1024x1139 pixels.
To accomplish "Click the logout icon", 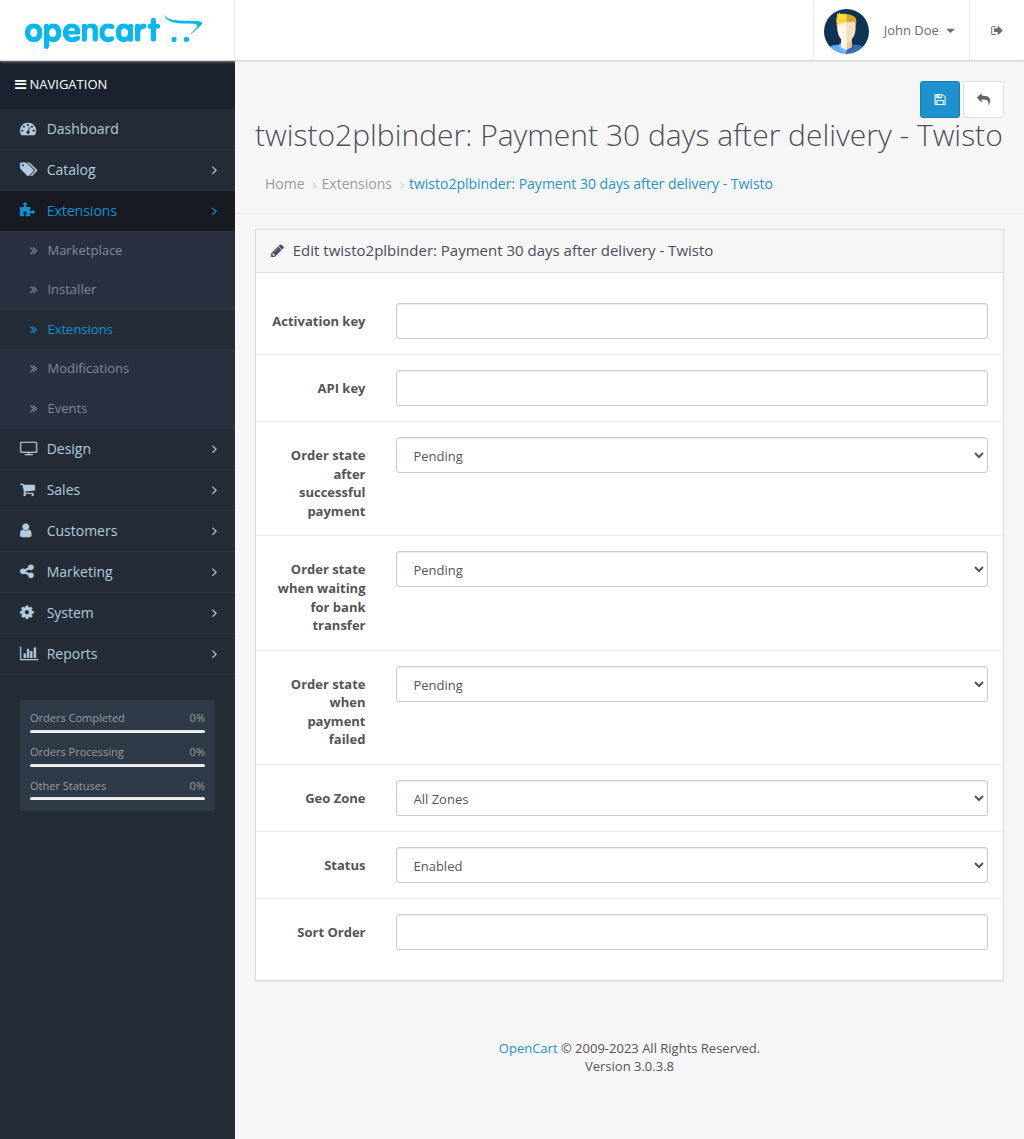I will tap(996, 30).
